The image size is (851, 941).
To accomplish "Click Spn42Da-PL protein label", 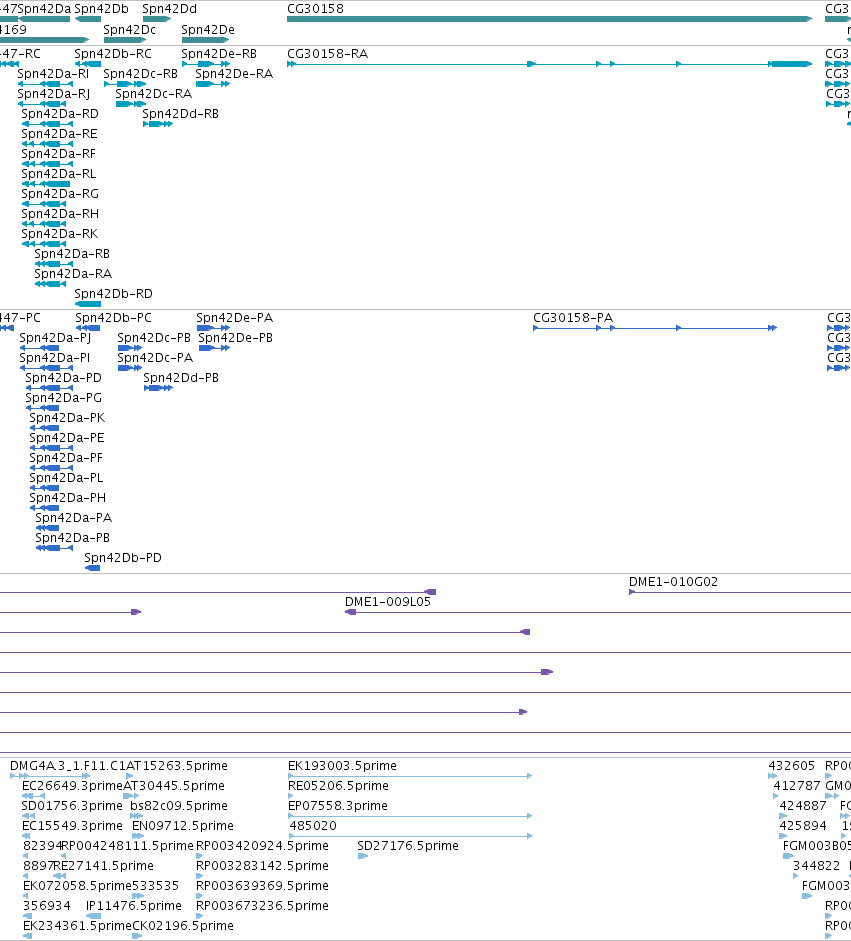I will [x=66, y=478].
